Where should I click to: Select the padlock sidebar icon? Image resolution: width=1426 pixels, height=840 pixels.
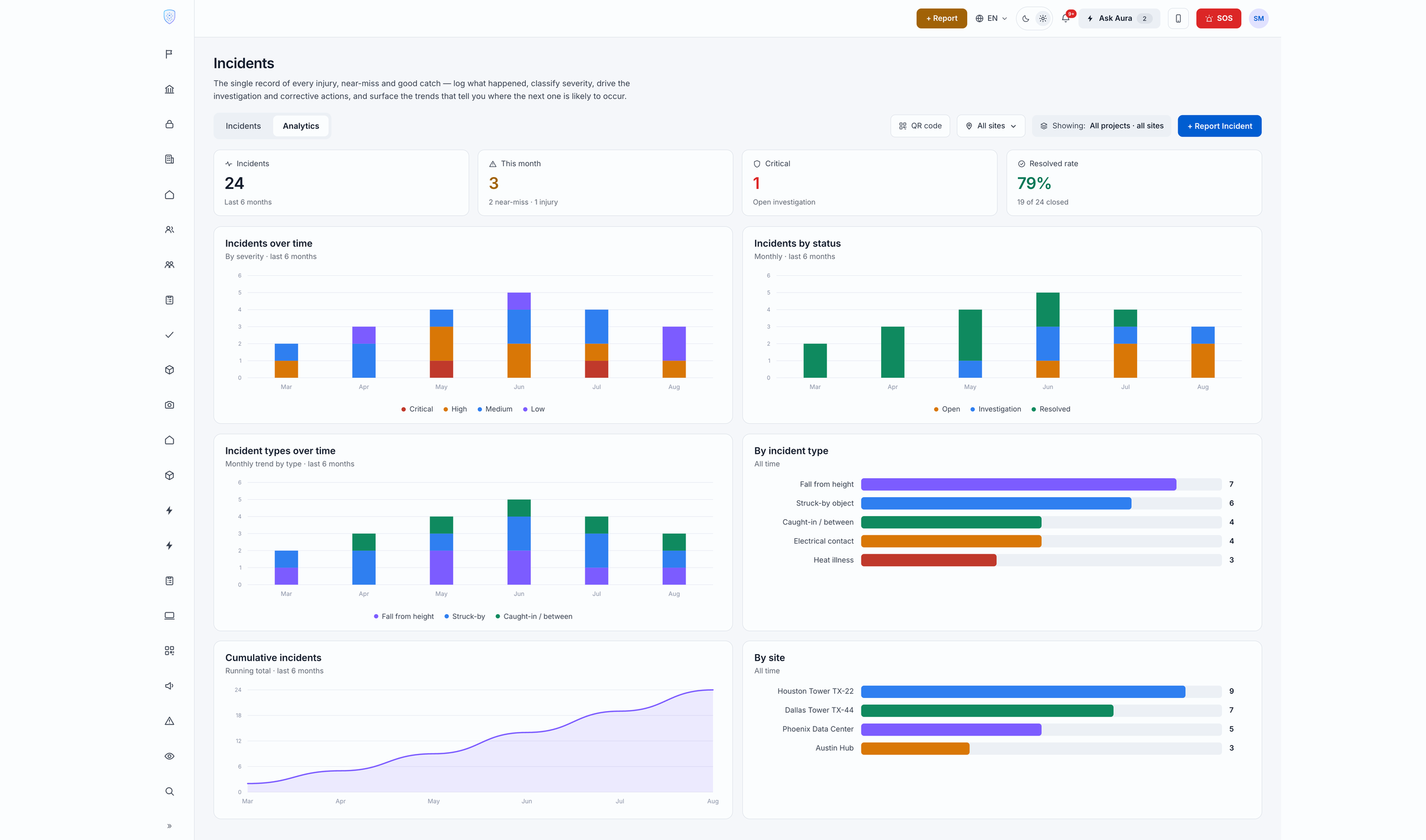(x=169, y=124)
